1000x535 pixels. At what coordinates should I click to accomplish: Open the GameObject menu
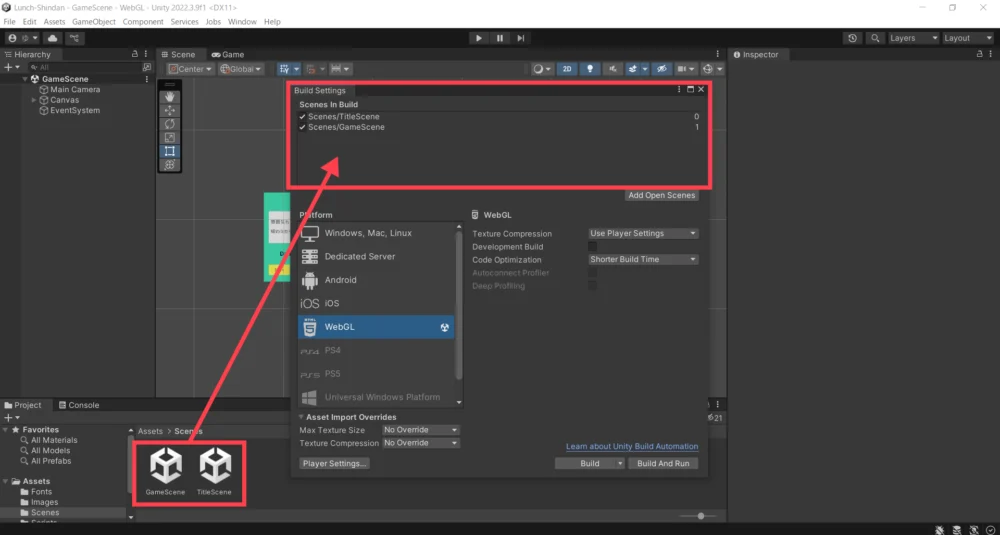(x=94, y=22)
